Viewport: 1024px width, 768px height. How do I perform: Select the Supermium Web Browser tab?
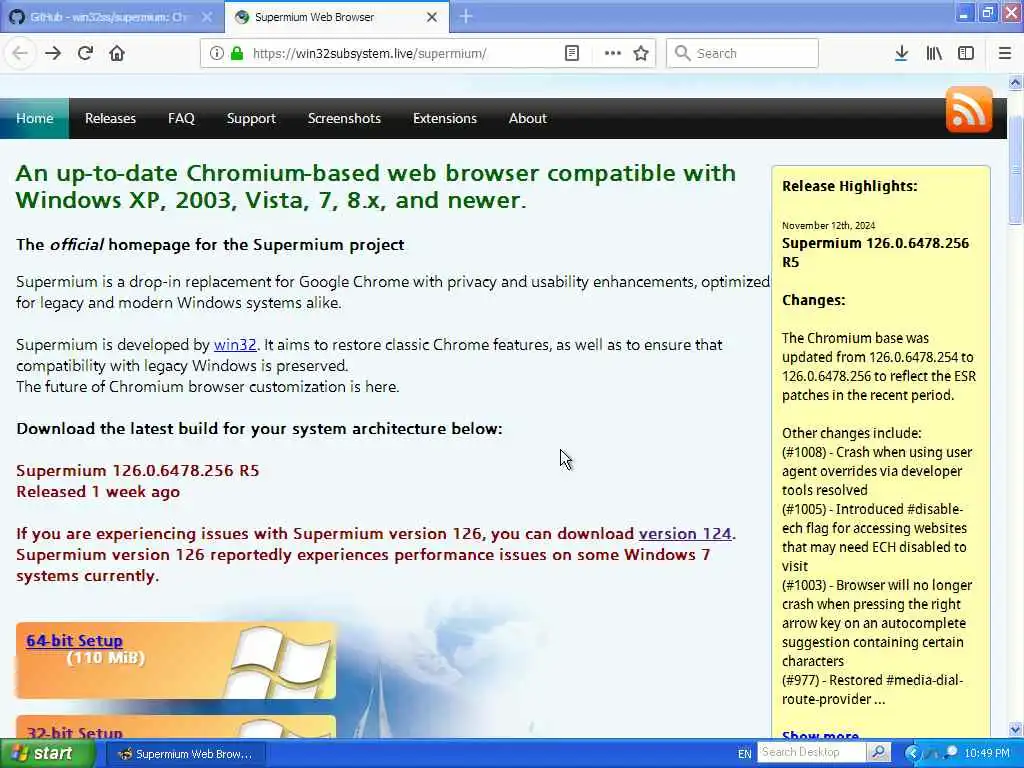[x=336, y=17]
